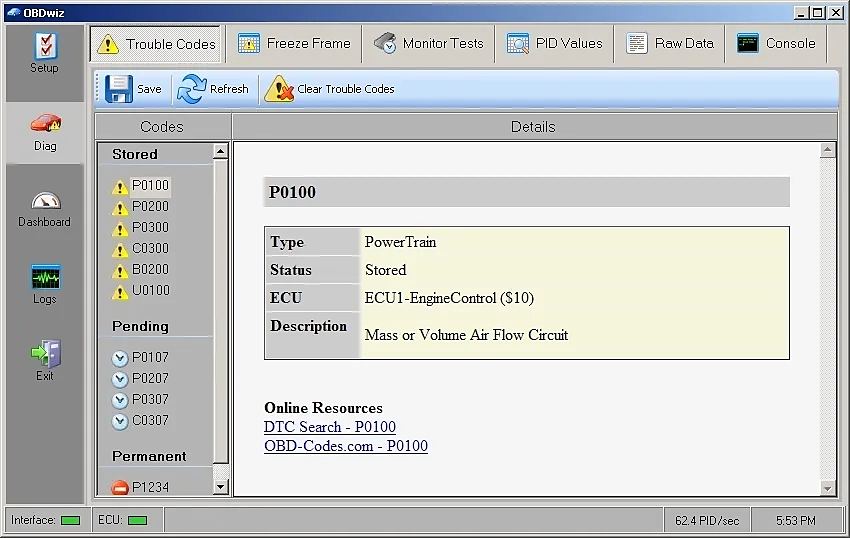
Task: Maximize the OBDwiz window
Action: point(818,12)
